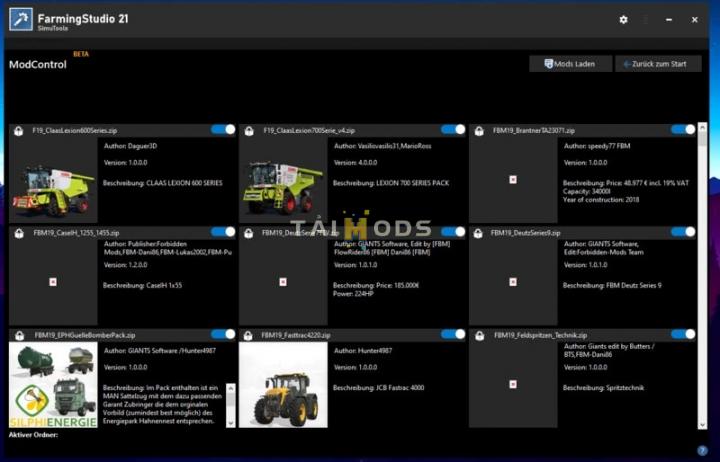This screenshot has height=462, width=720.
Task: Click scroll-up arrow of mod list scrollbar
Action: [702, 128]
